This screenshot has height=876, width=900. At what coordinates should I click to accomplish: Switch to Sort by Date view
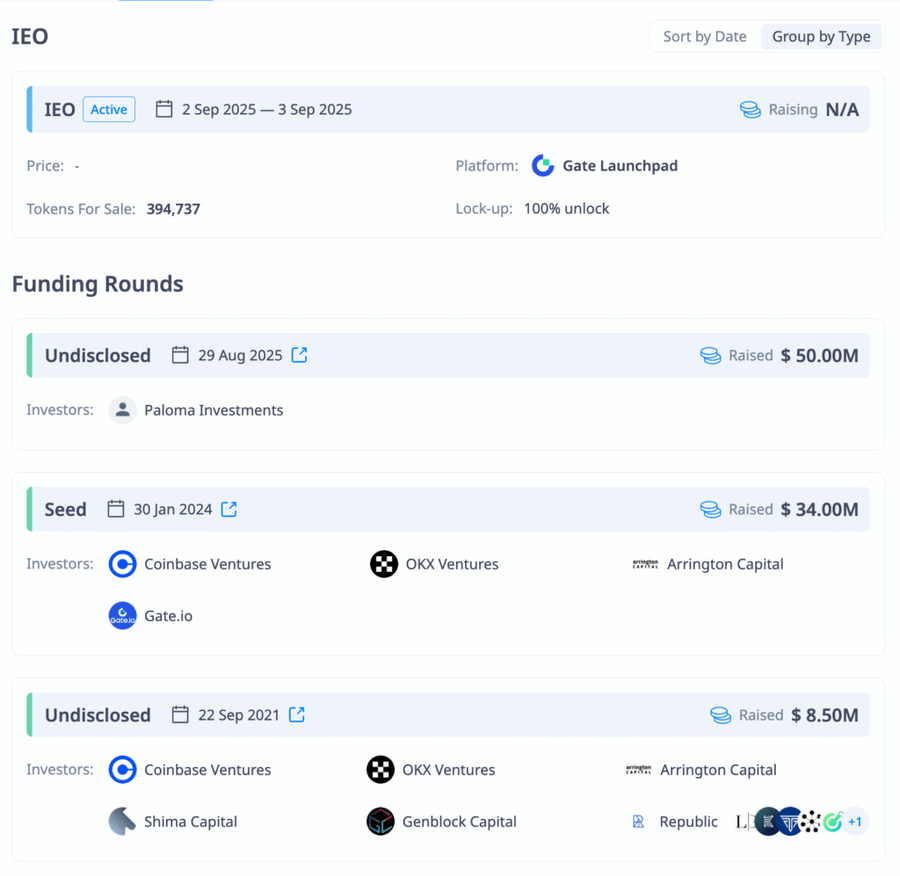[x=704, y=37]
